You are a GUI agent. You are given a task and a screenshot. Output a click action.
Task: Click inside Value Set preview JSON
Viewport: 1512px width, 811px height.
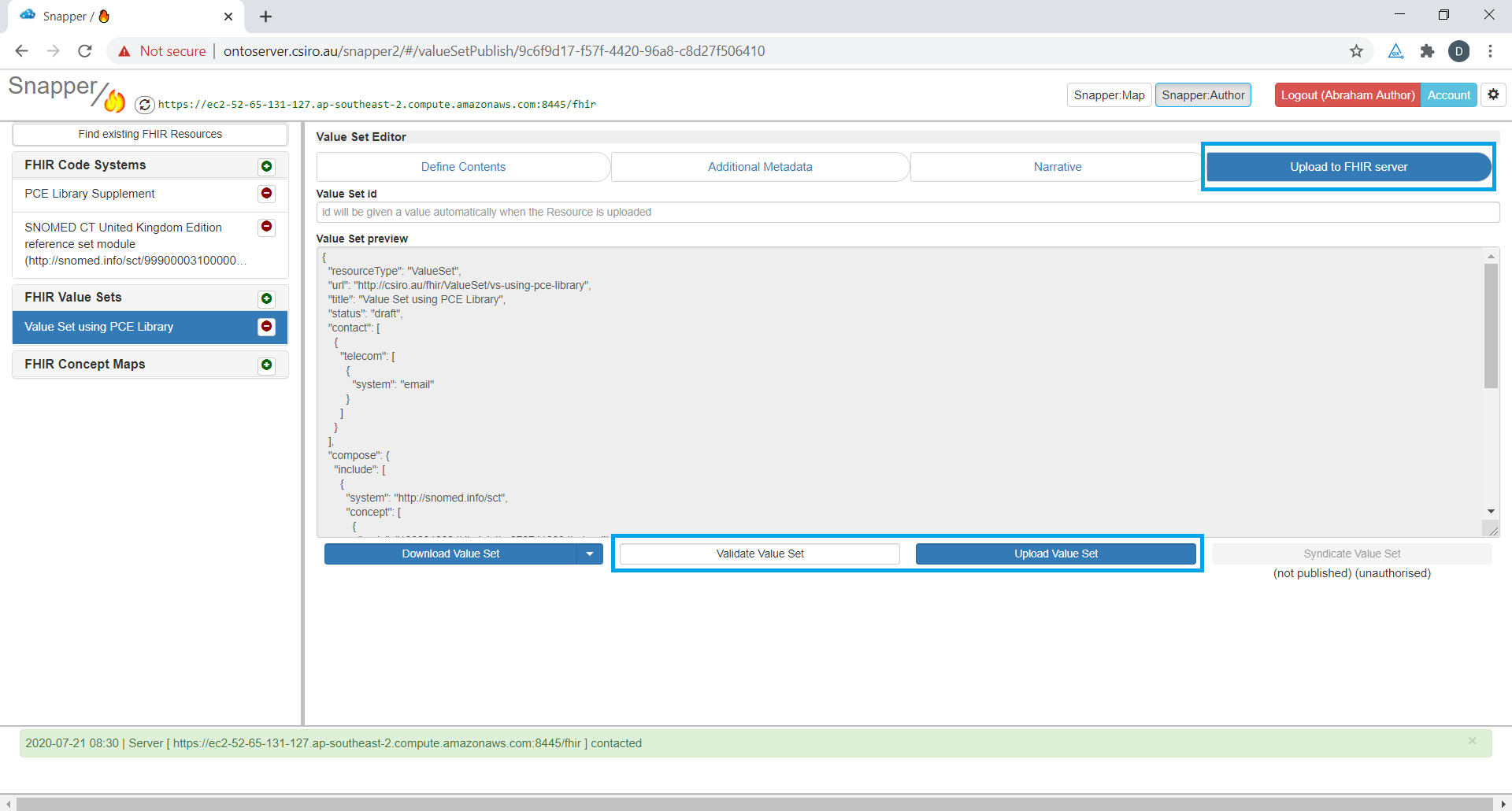899,392
